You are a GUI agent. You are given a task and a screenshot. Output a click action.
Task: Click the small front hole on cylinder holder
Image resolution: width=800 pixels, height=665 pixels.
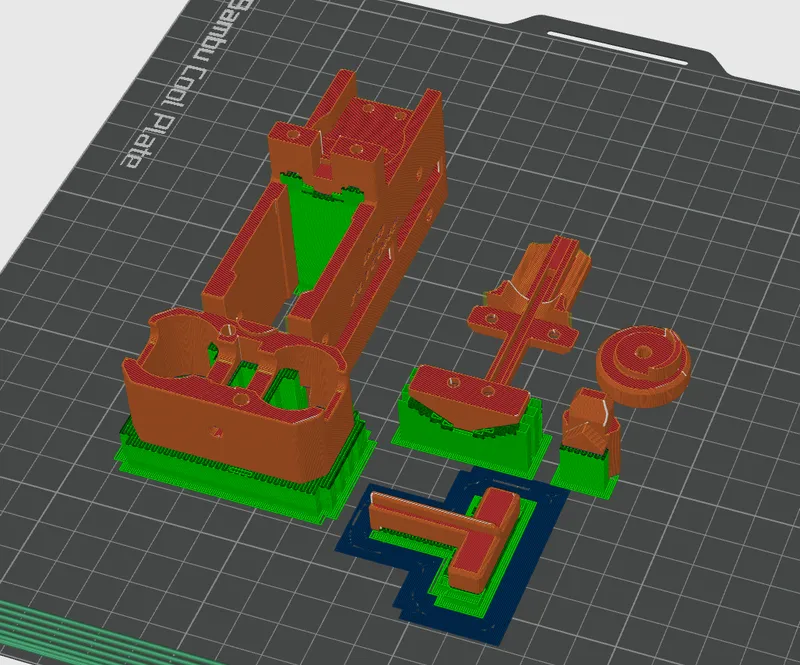(x=217, y=432)
